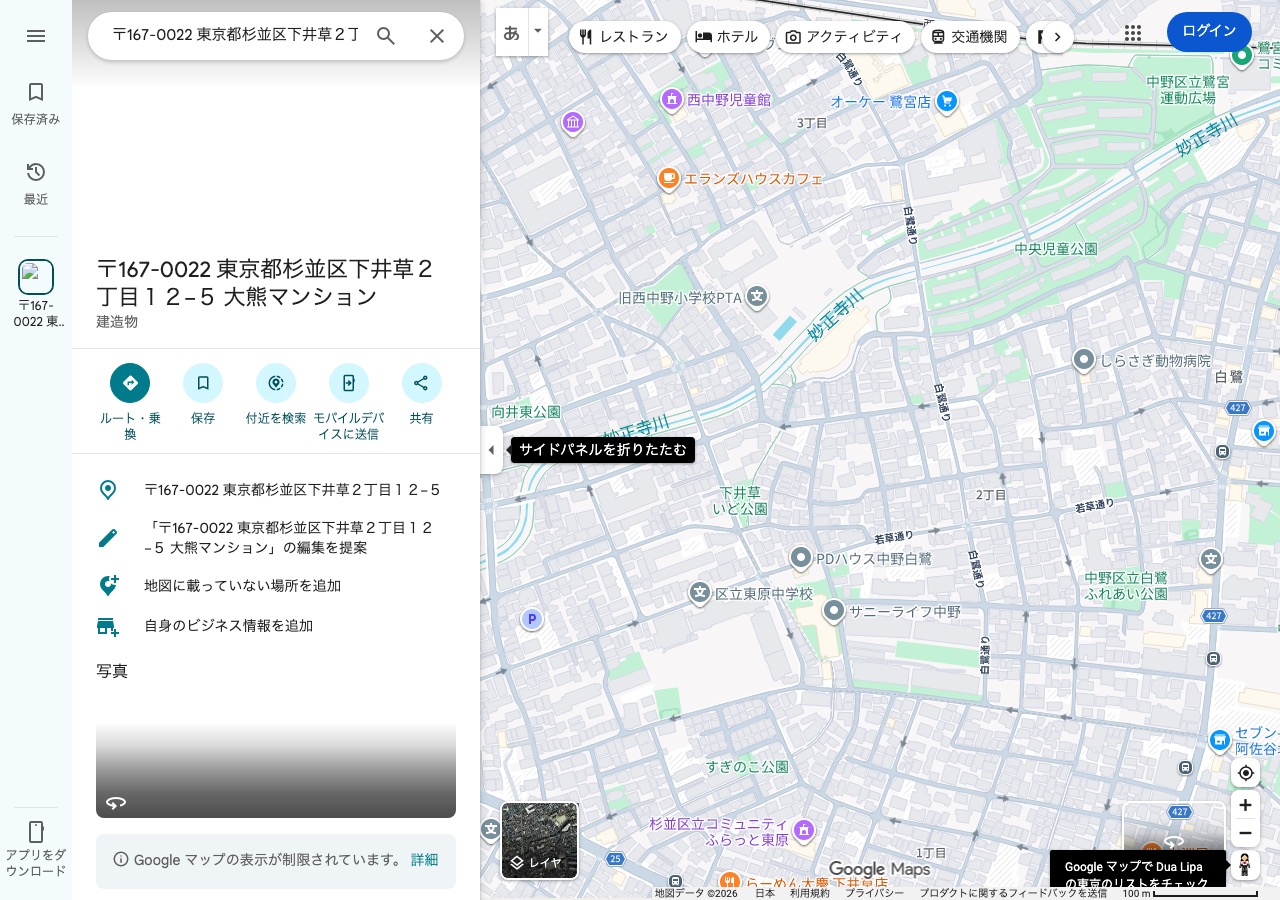The image size is (1280, 900).
Task: Click the 下井草いど公園 label
Action: click(740, 501)
